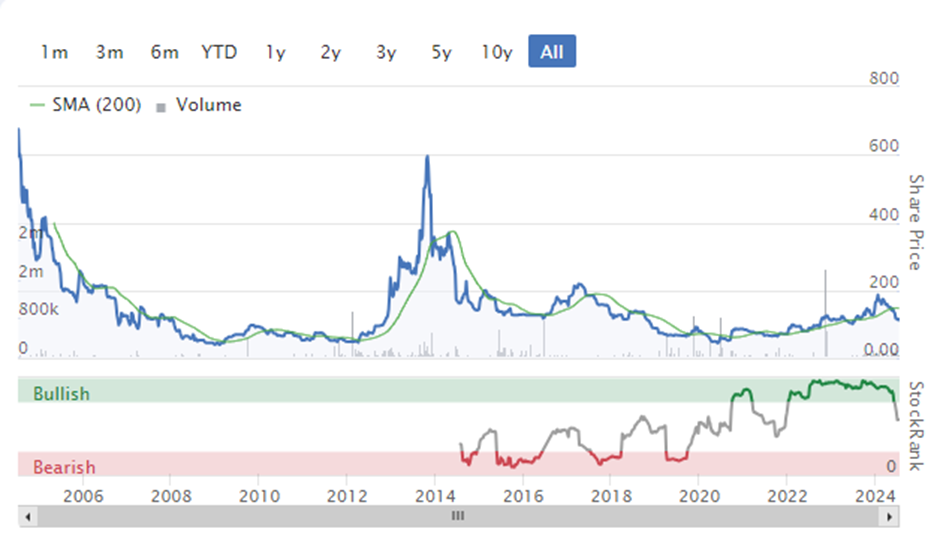Switch chart to 10y range

[496, 52]
